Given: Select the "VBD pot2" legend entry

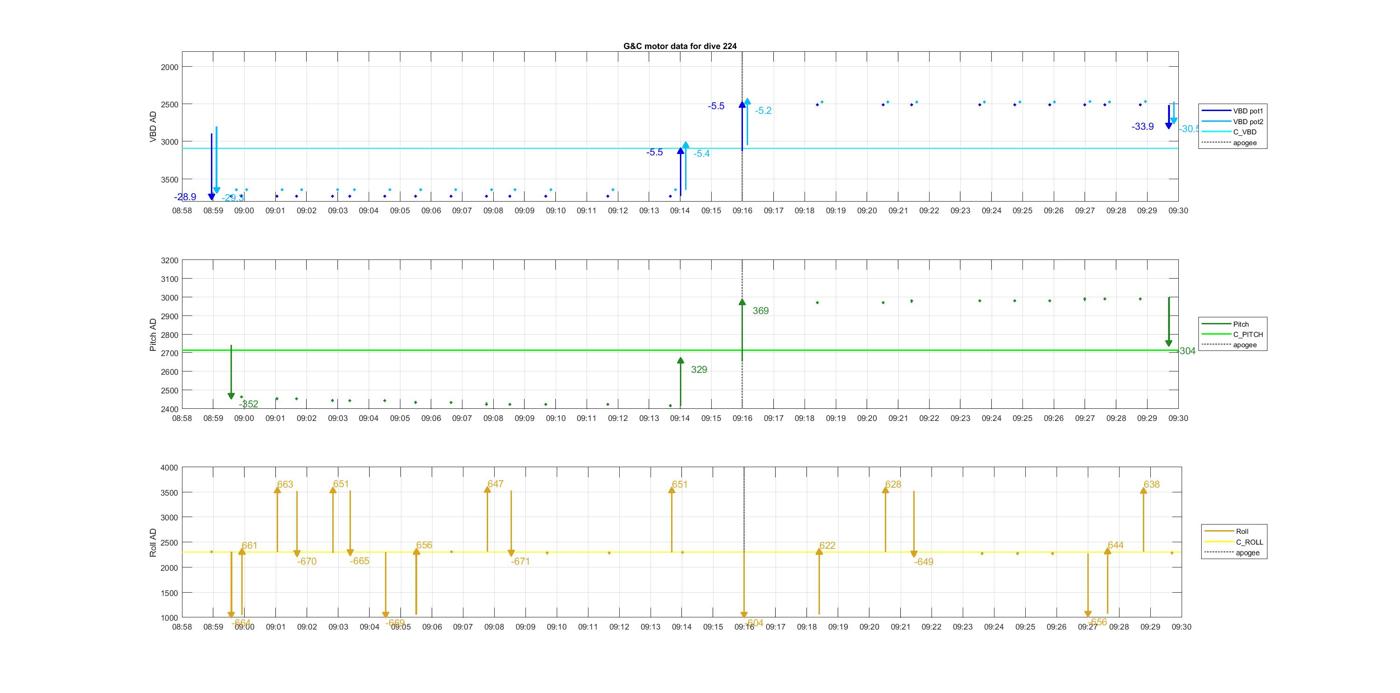Looking at the screenshot, I should pyautogui.click(x=1230, y=121).
